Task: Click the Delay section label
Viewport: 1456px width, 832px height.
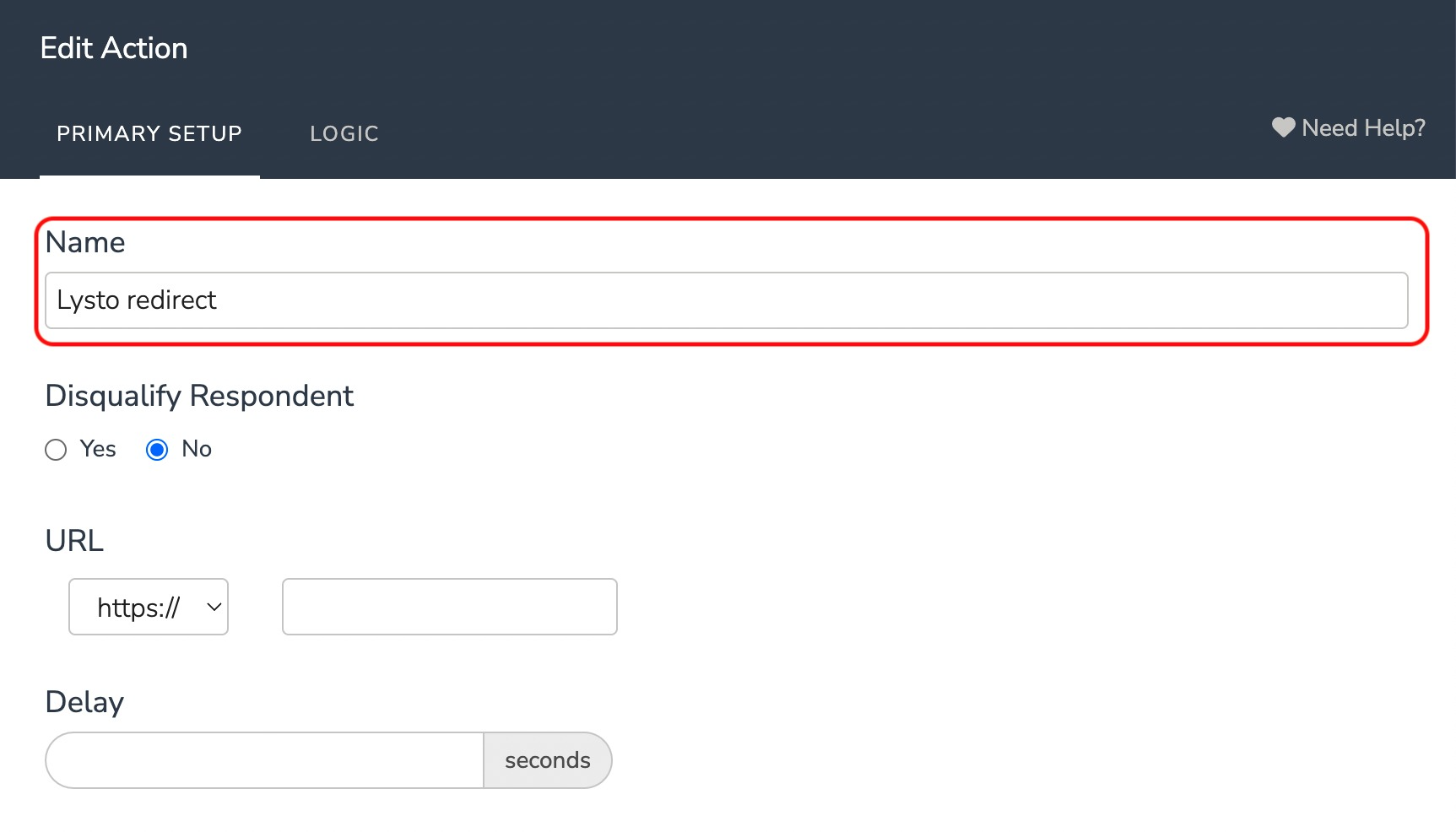Action: [84, 702]
